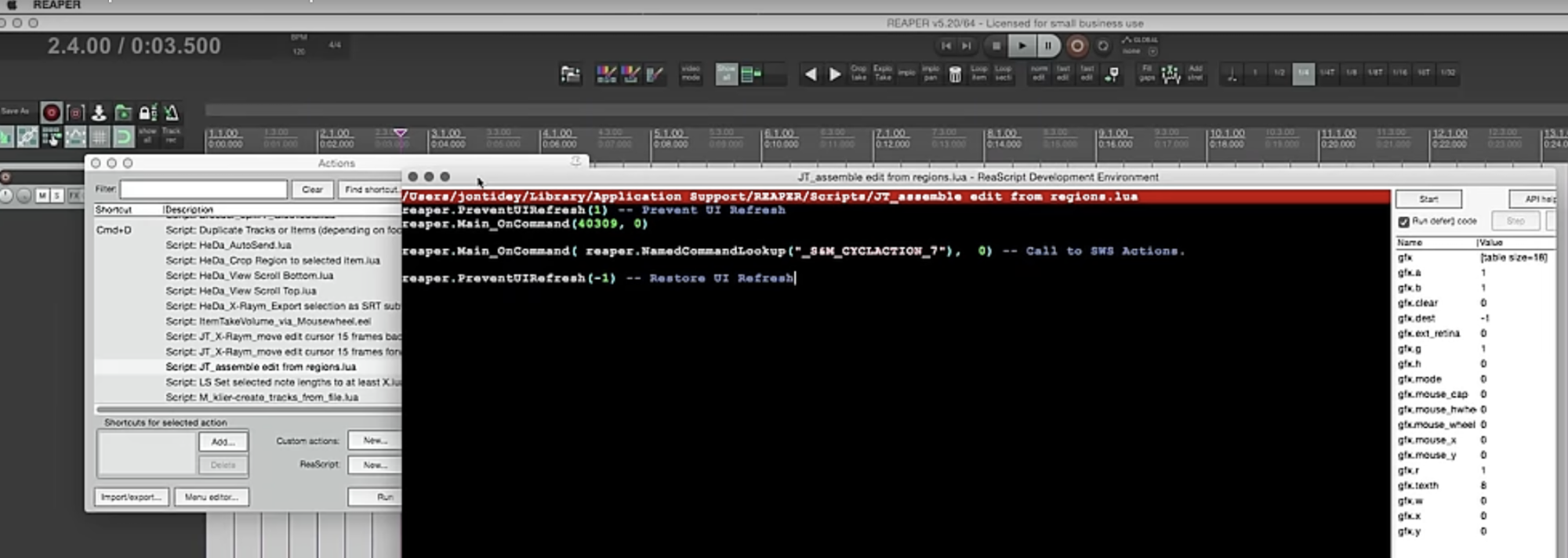Image resolution: width=1568 pixels, height=558 pixels.
Task: Click the download arrow toolbar icon
Action: coord(99,113)
